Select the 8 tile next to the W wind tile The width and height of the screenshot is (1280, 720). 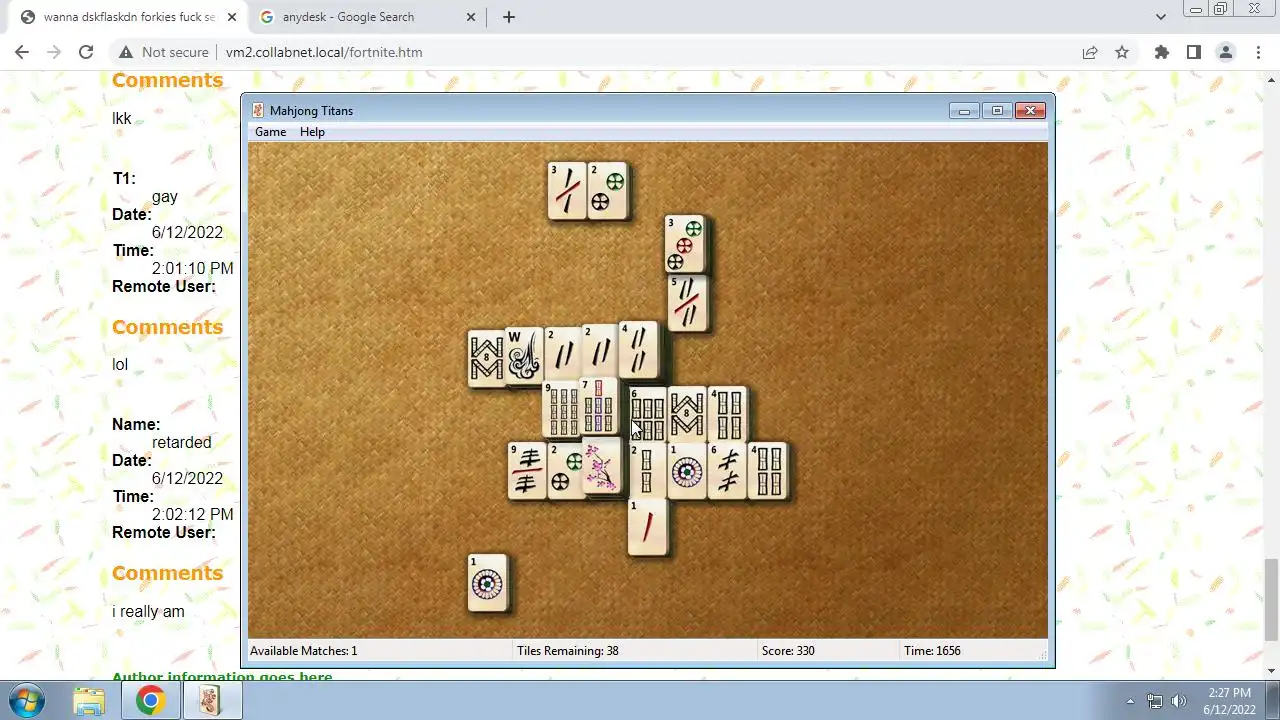(486, 358)
